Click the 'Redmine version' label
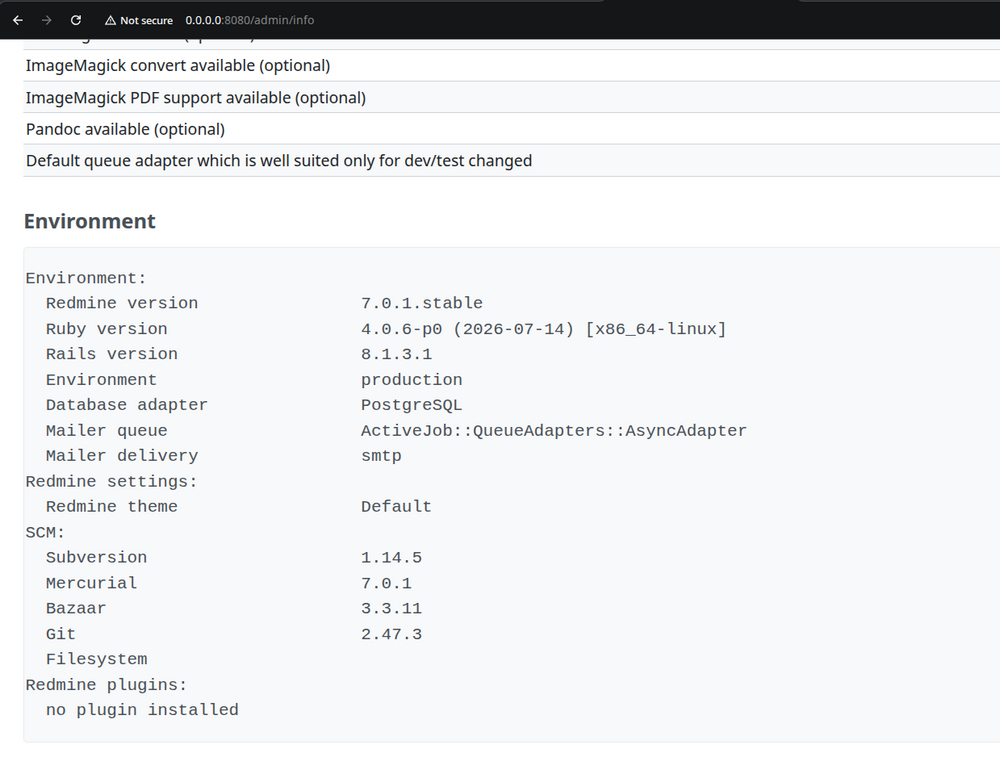The image size is (1000, 774). [x=122, y=303]
